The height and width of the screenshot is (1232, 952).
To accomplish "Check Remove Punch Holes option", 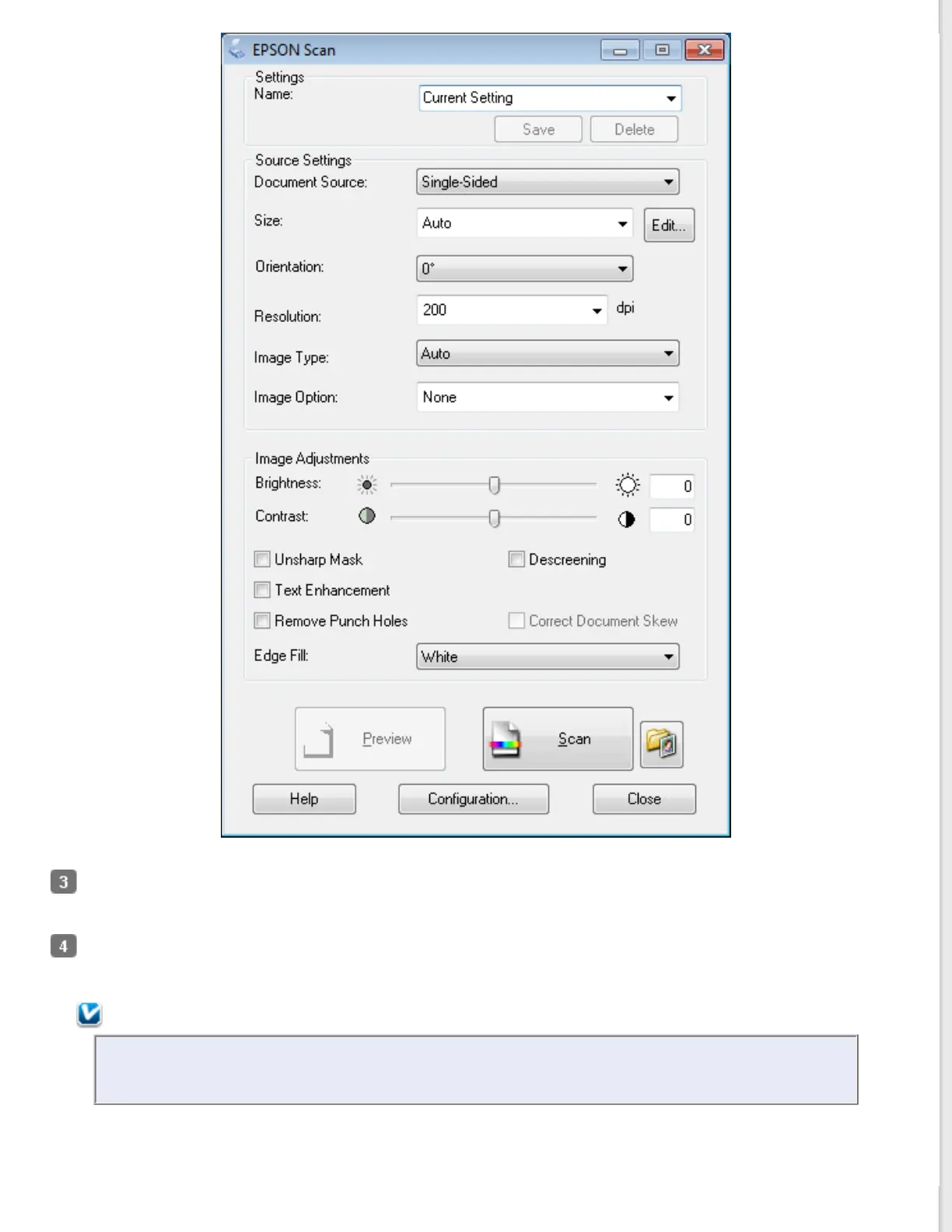I will [x=262, y=621].
